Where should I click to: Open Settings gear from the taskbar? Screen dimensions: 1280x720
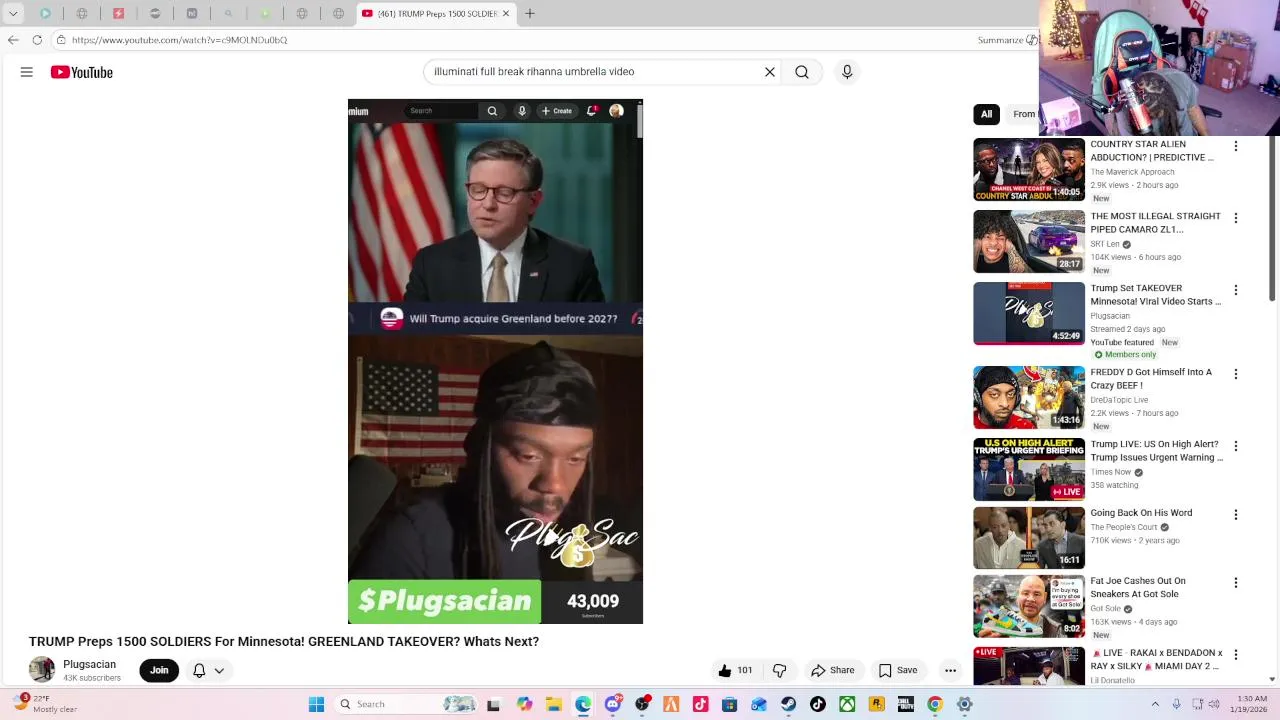coord(965,704)
